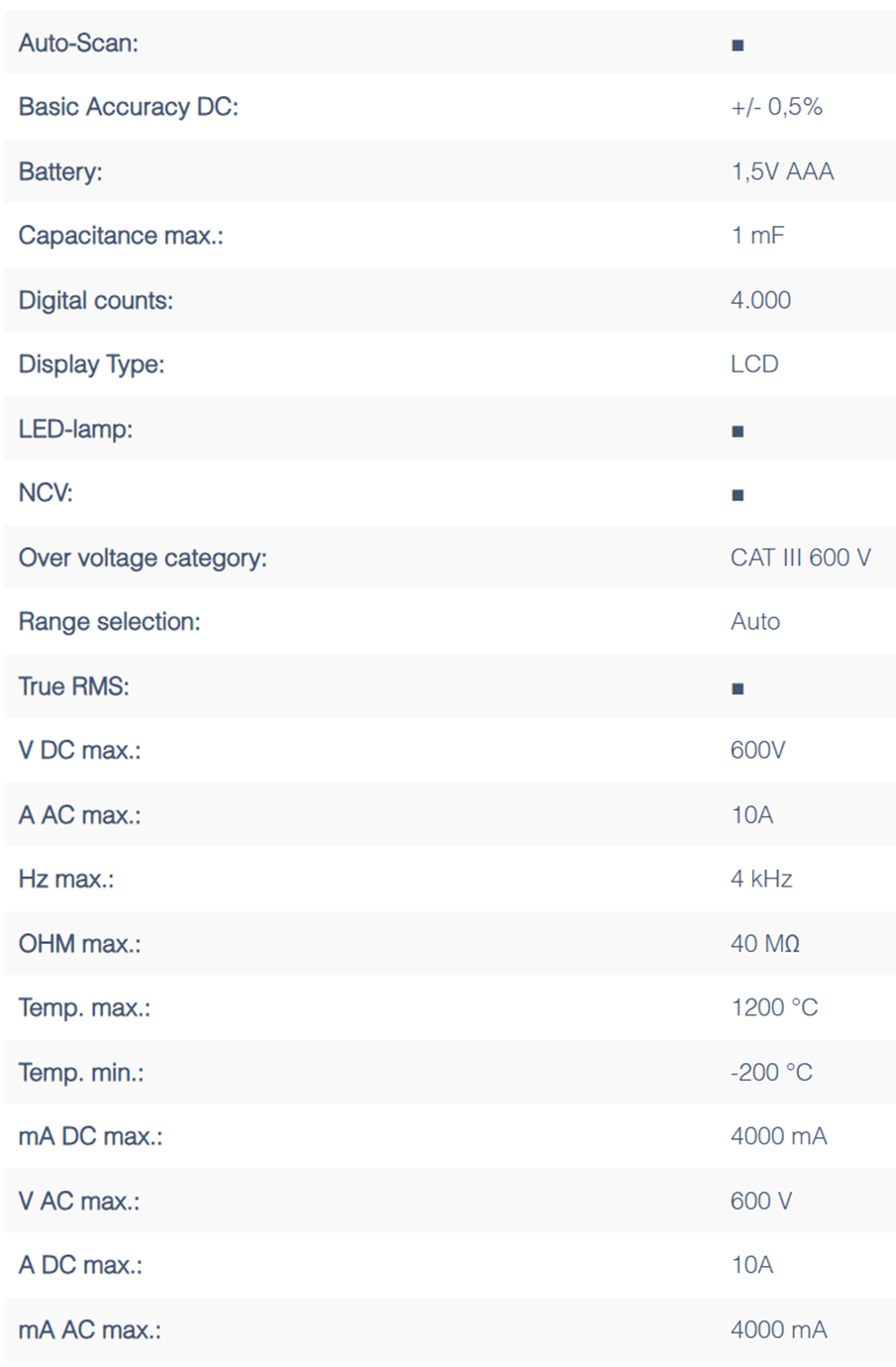This screenshot has height=1367, width=896.
Task: Select the Basic Accuracy DC label
Action: [129, 107]
